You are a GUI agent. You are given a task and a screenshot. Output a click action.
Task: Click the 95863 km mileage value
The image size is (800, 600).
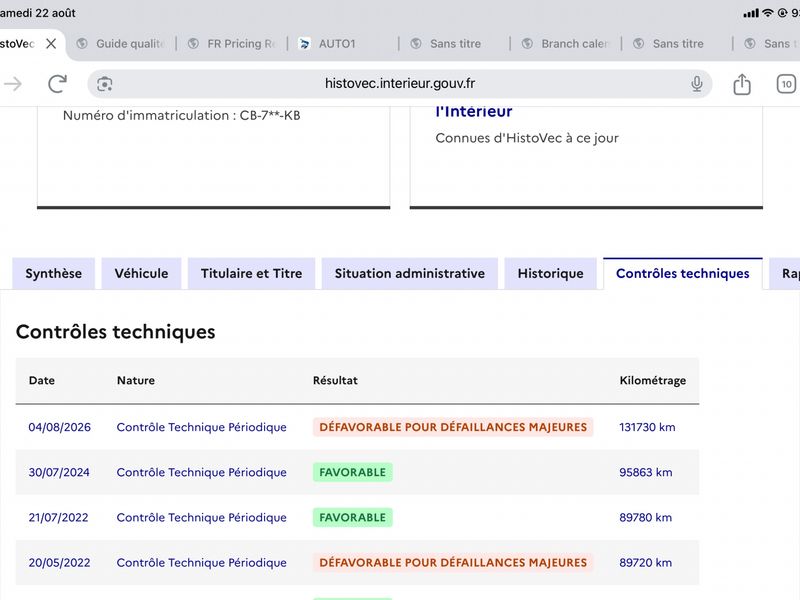[x=645, y=472]
